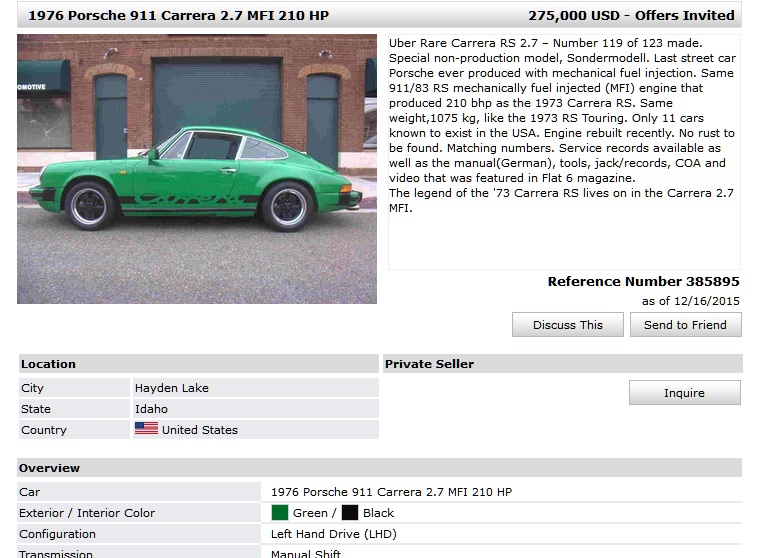Select the Private Seller section header
The height and width of the screenshot is (558, 758).
click(x=563, y=364)
